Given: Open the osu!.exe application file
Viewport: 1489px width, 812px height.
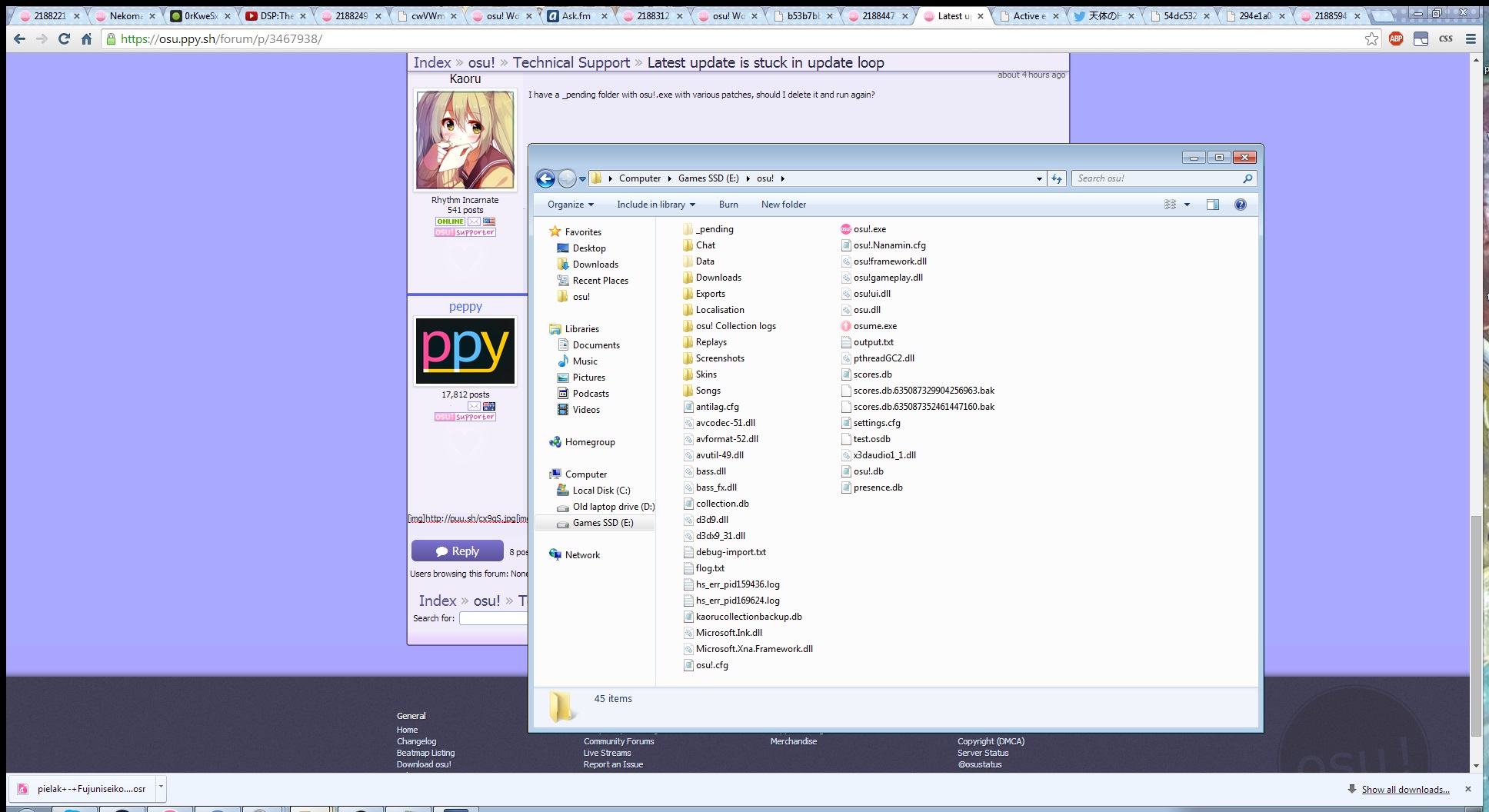Looking at the screenshot, I should (x=863, y=229).
